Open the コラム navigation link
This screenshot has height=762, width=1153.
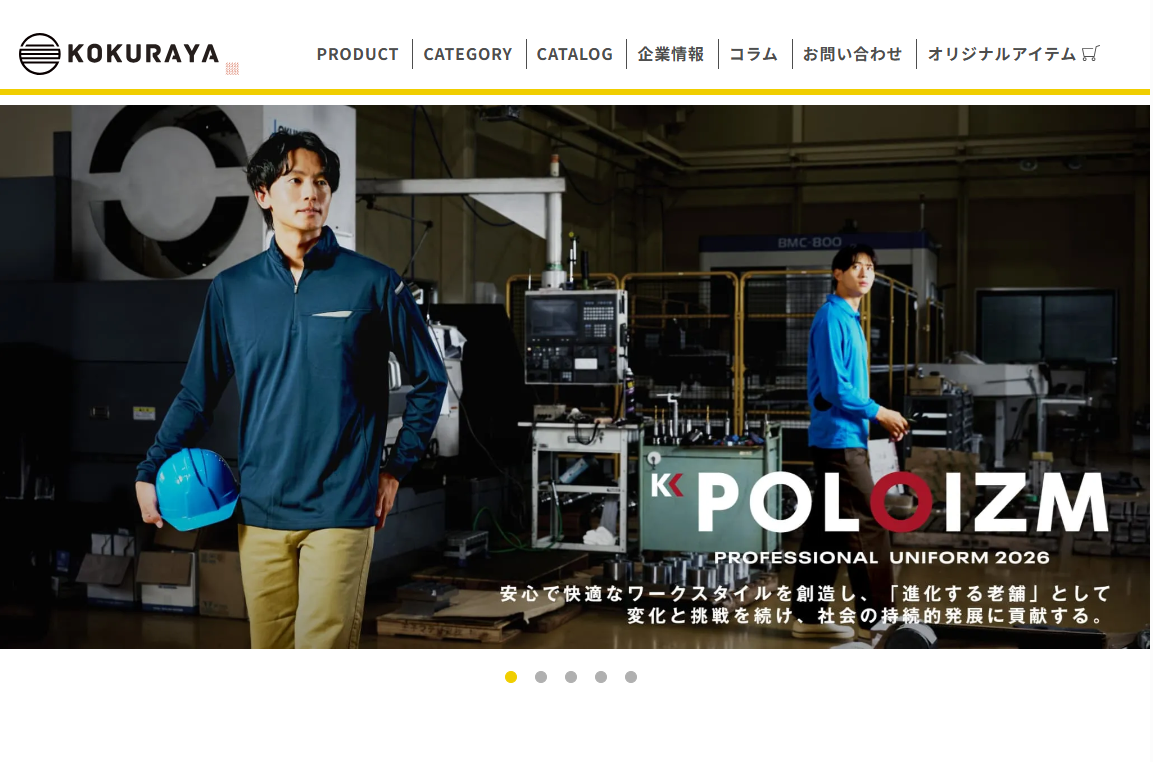pos(753,54)
